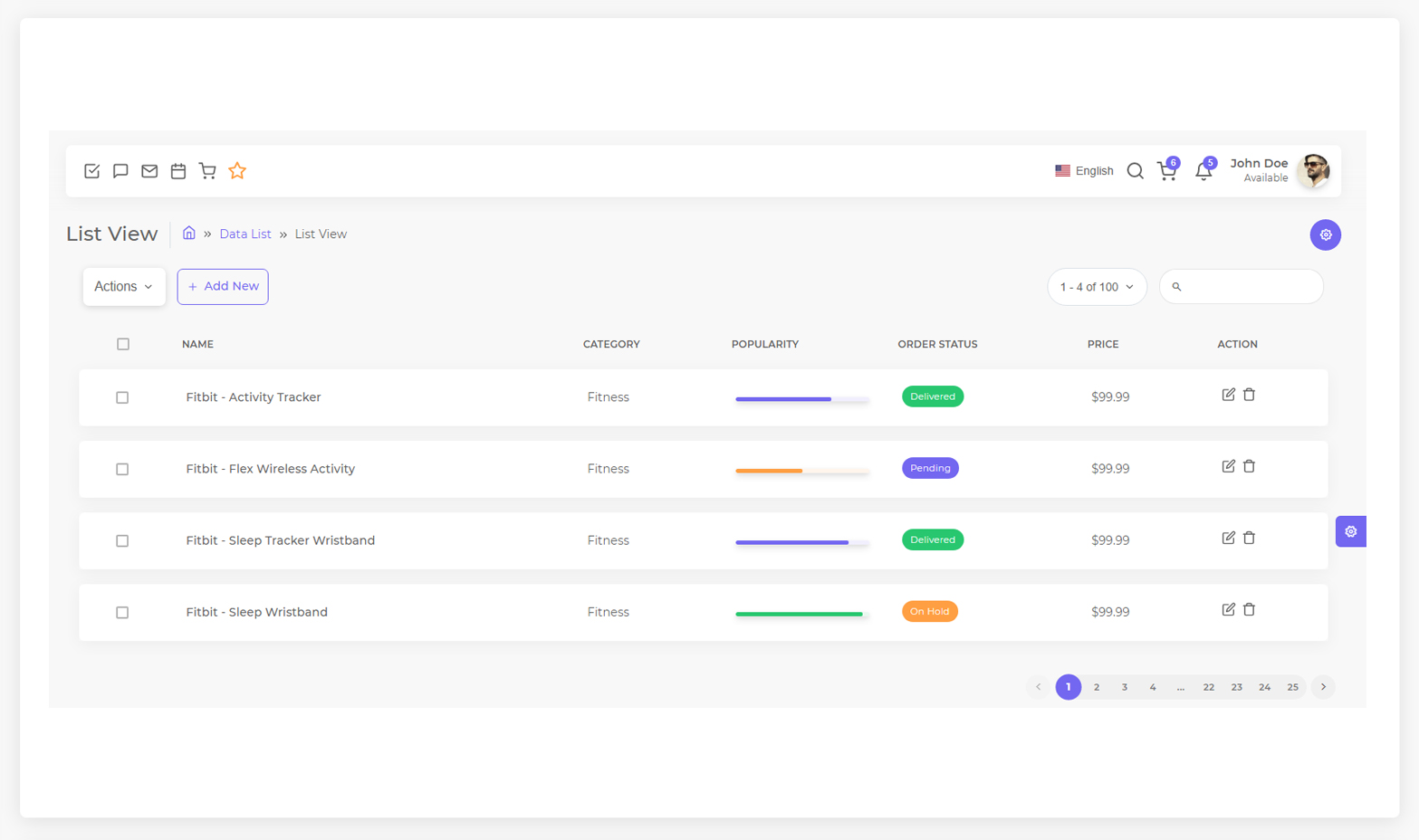Open the '1 - 4 of 100' page-size dropdown
1419x840 pixels.
point(1097,287)
